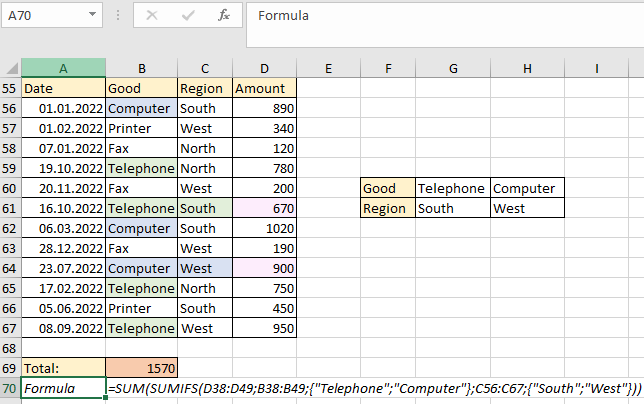644x404 pixels.
Task: Select column H header
Action: [528, 68]
